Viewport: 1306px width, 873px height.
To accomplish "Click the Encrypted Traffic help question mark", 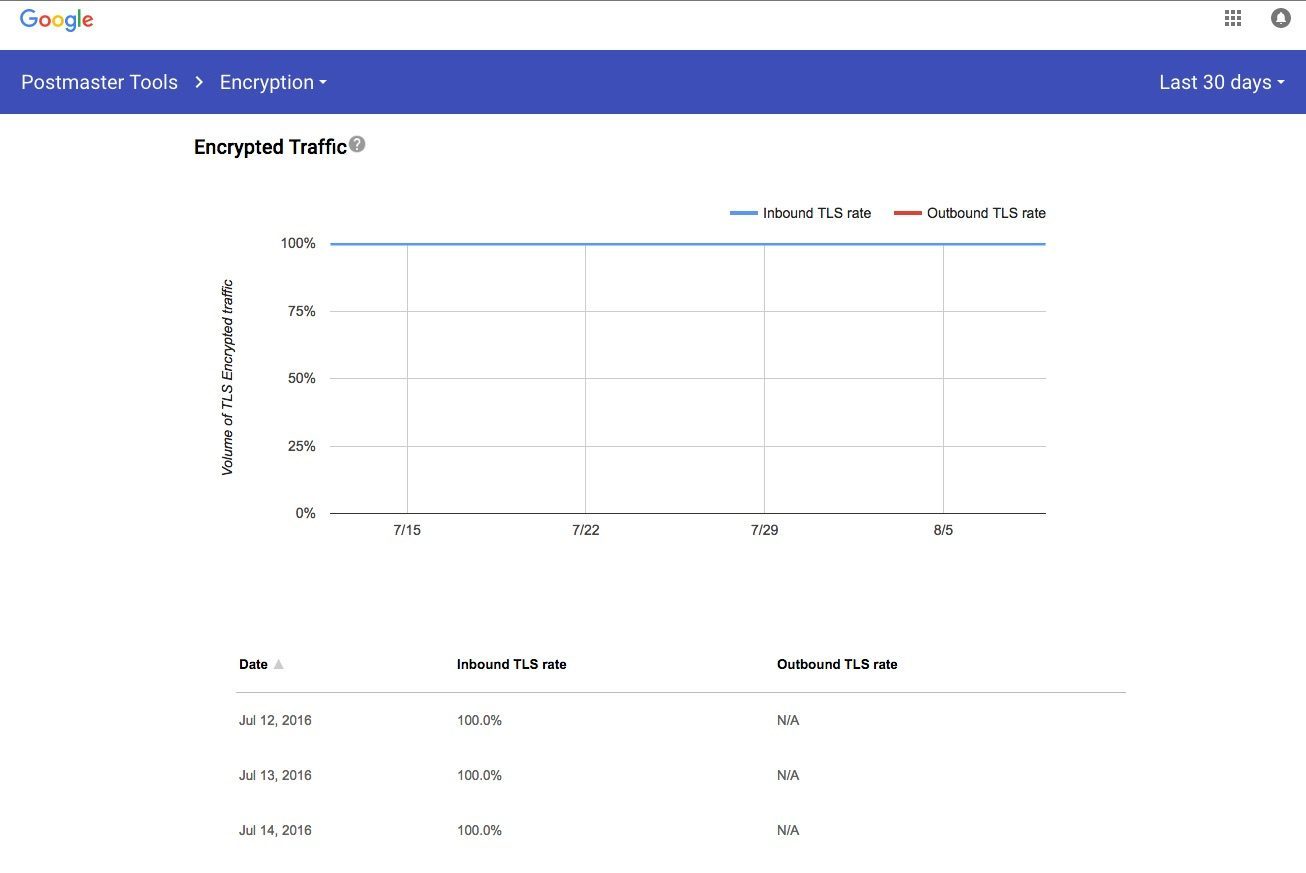I will [x=357, y=145].
